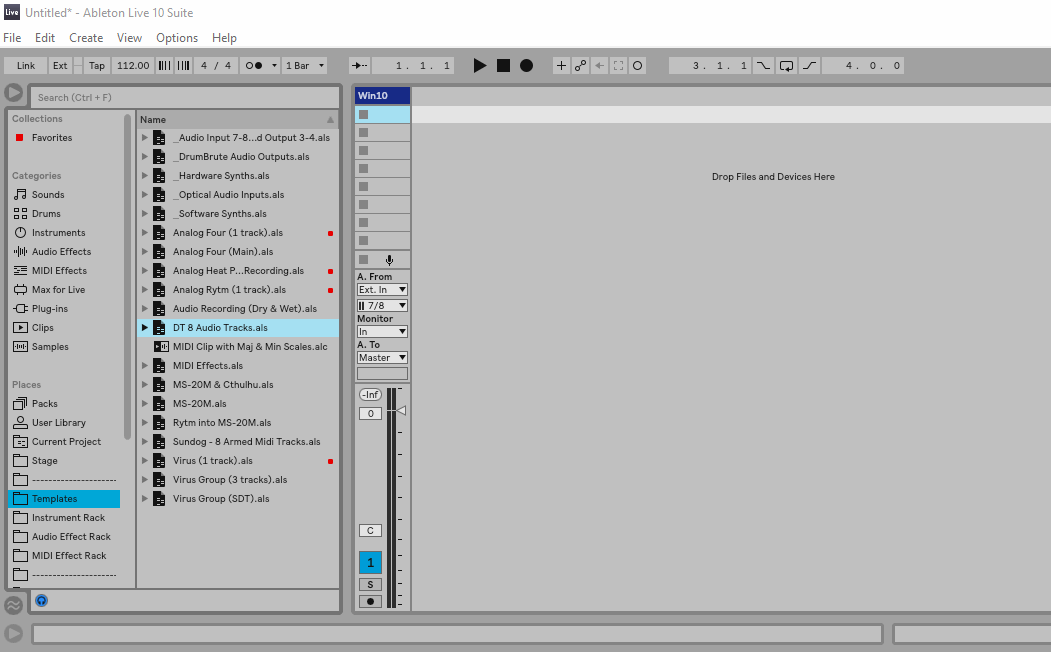Viewport: 1051px width, 652px height.
Task: Arm the Win10 track for recording
Action: click(x=370, y=601)
